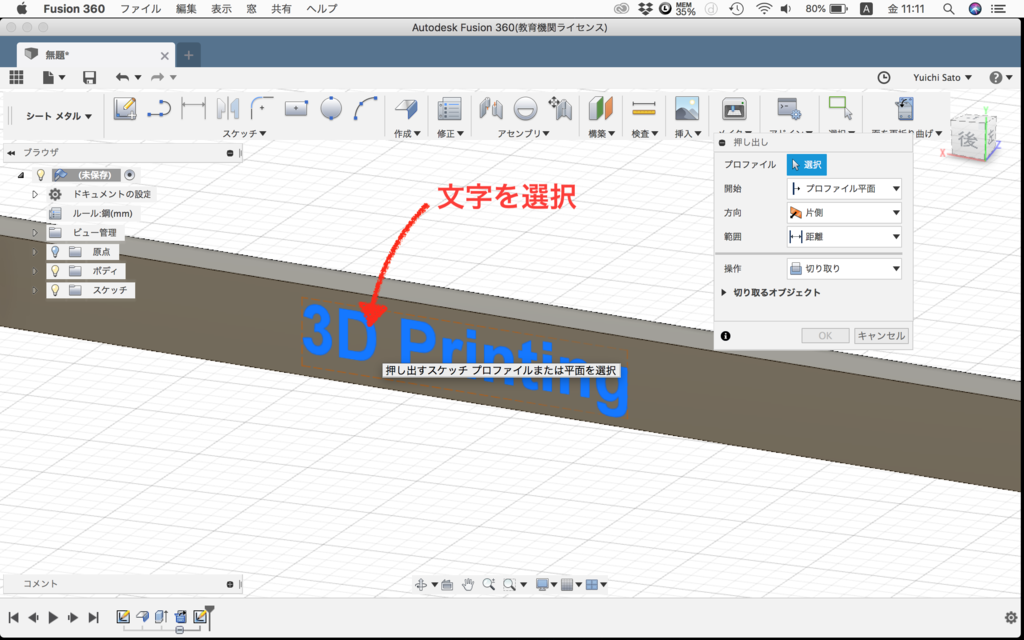This screenshot has width=1024, height=640.
Task: Select the Create Sketch tool
Action: coord(124,109)
